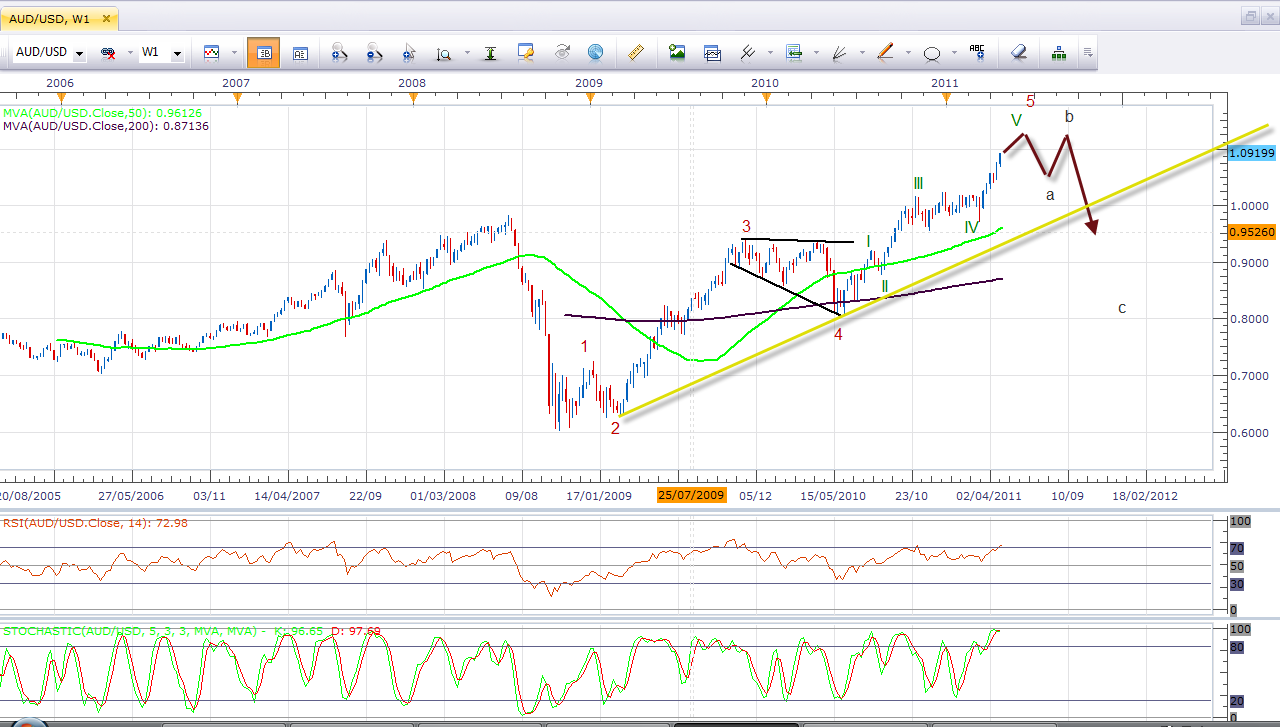
Task: Select the pitchfork drawing tool
Action: click(747, 52)
